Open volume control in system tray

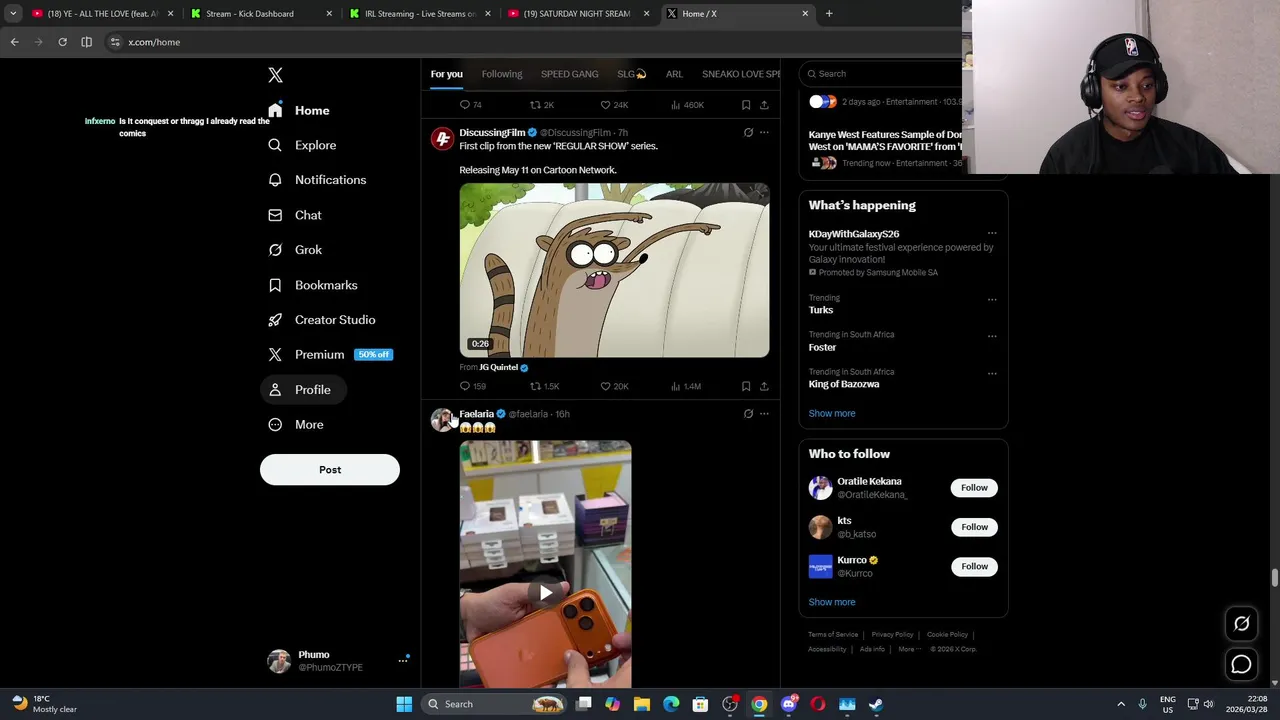[1208, 704]
